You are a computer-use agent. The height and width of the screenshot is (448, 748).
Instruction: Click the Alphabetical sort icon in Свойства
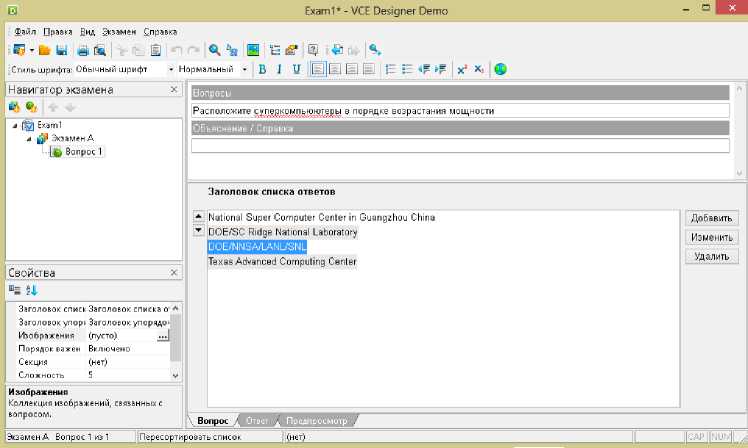(x=31, y=290)
